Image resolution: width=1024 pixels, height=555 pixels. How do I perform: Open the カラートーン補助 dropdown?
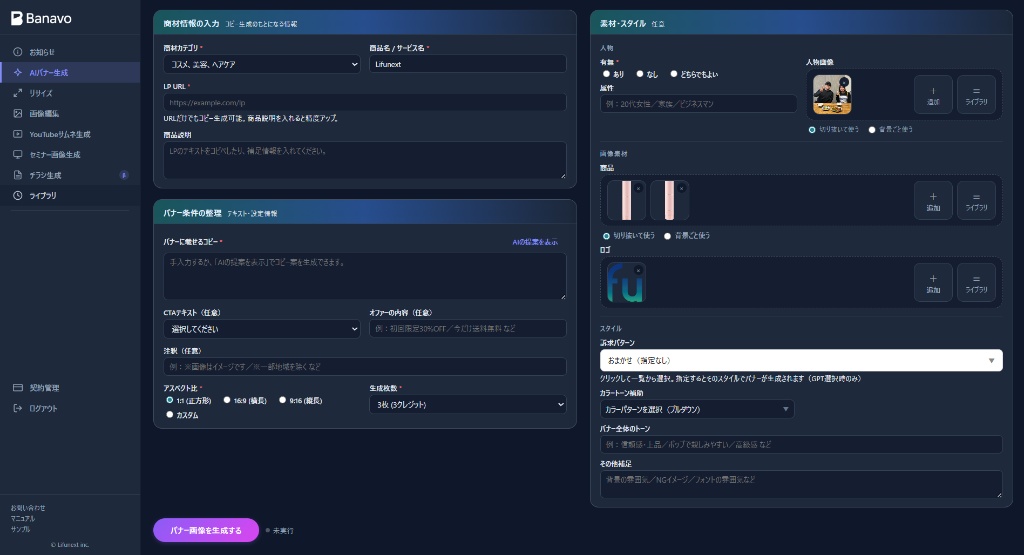(x=697, y=409)
